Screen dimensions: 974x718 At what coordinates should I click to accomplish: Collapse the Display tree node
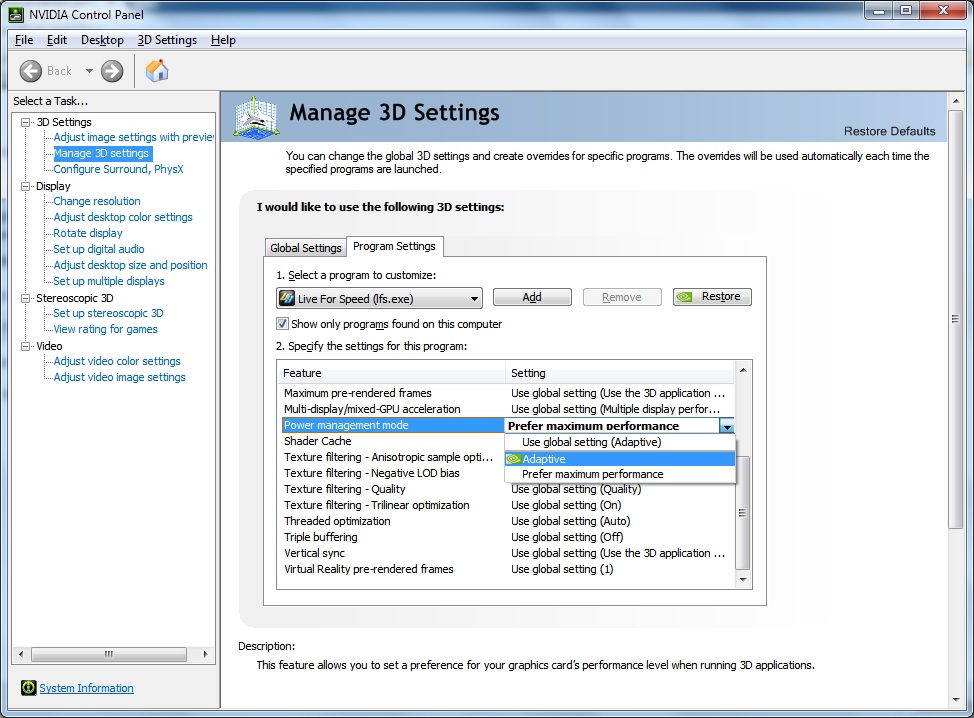click(x=25, y=186)
